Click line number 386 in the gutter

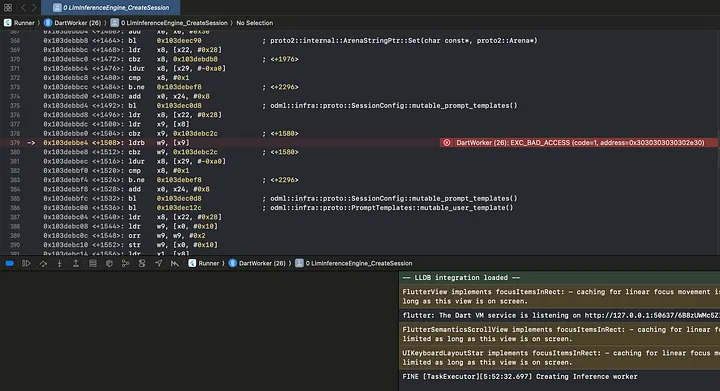[x=15, y=208]
